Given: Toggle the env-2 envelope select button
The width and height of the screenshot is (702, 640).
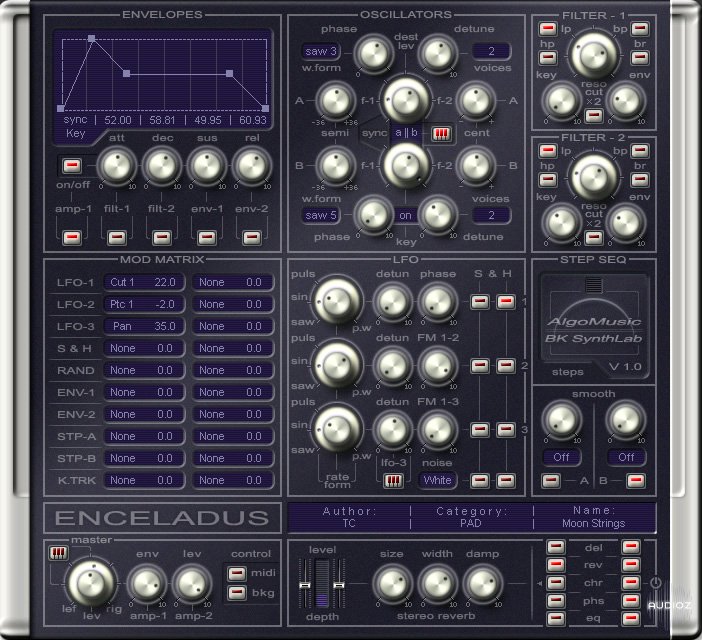Looking at the screenshot, I should [252, 237].
